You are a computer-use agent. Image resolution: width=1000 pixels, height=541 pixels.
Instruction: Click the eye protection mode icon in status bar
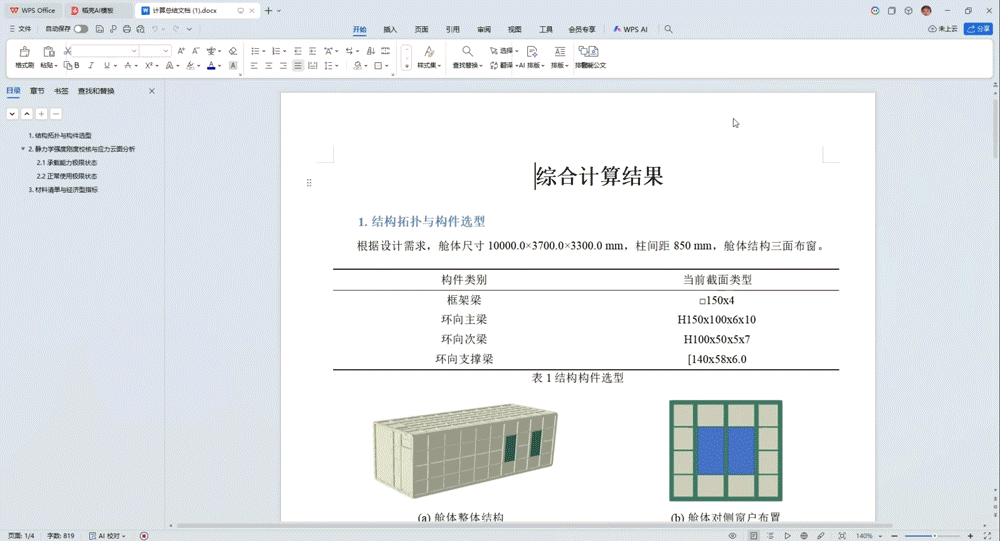(732, 536)
